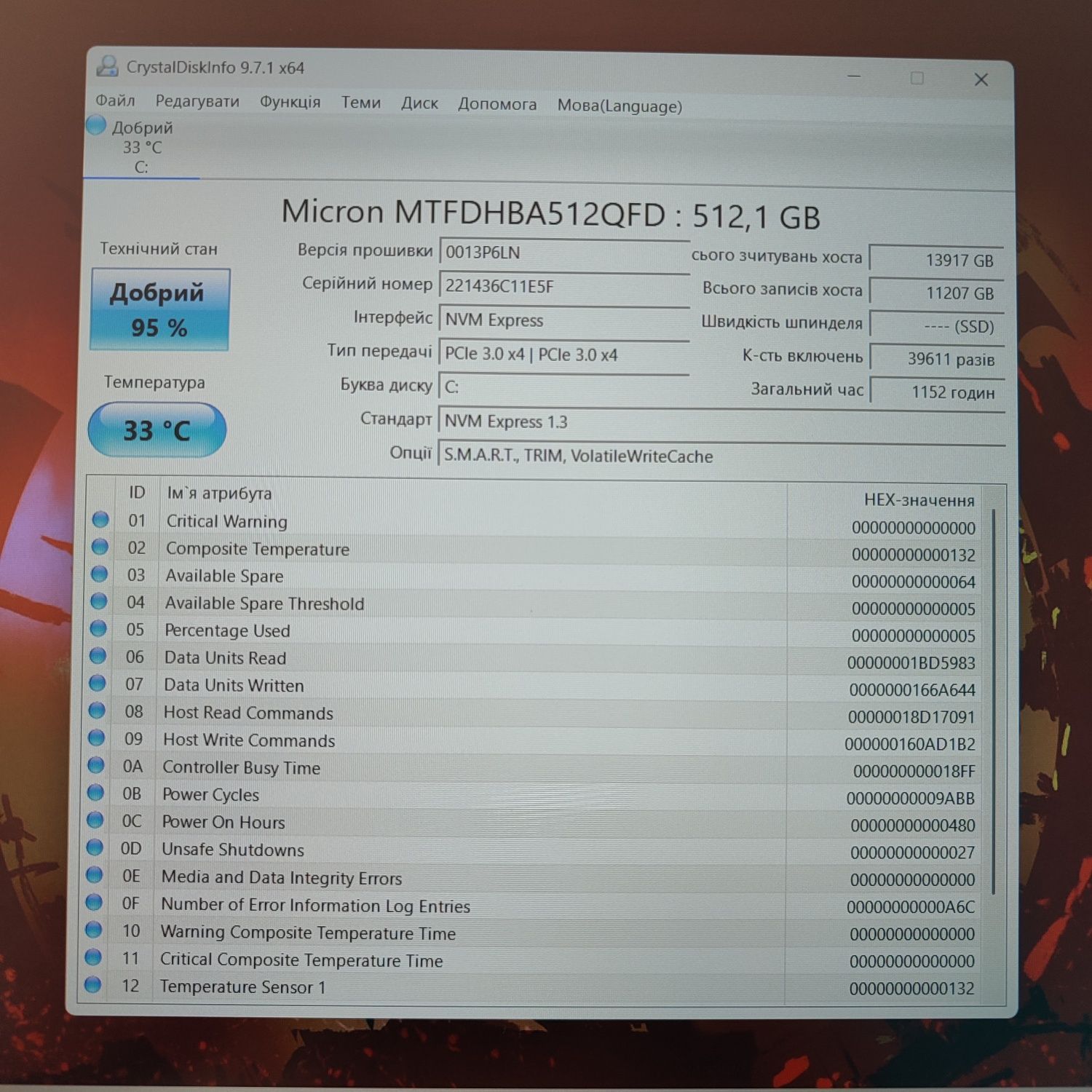Click hex value 00000000000A6C
This screenshot has width=1092, height=1092.
tap(910, 907)
